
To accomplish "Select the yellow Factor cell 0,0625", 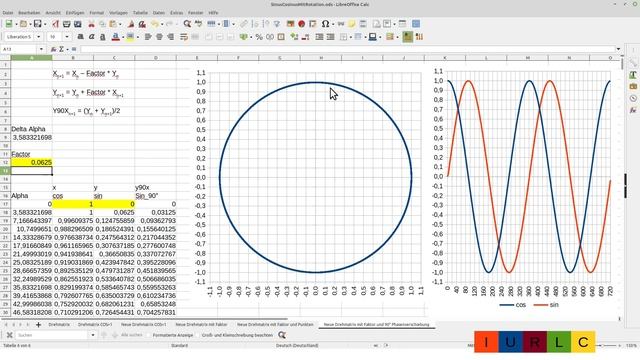I will (31, 162).
